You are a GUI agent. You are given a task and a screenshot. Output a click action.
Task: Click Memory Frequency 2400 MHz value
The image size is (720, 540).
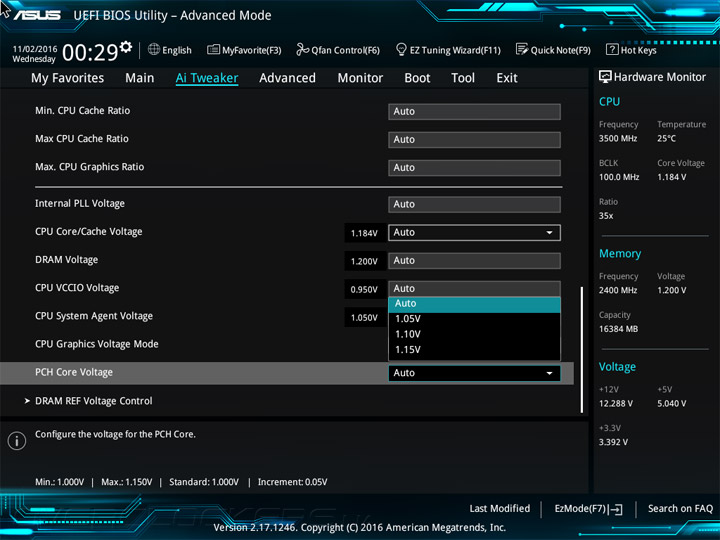[618, 290]
